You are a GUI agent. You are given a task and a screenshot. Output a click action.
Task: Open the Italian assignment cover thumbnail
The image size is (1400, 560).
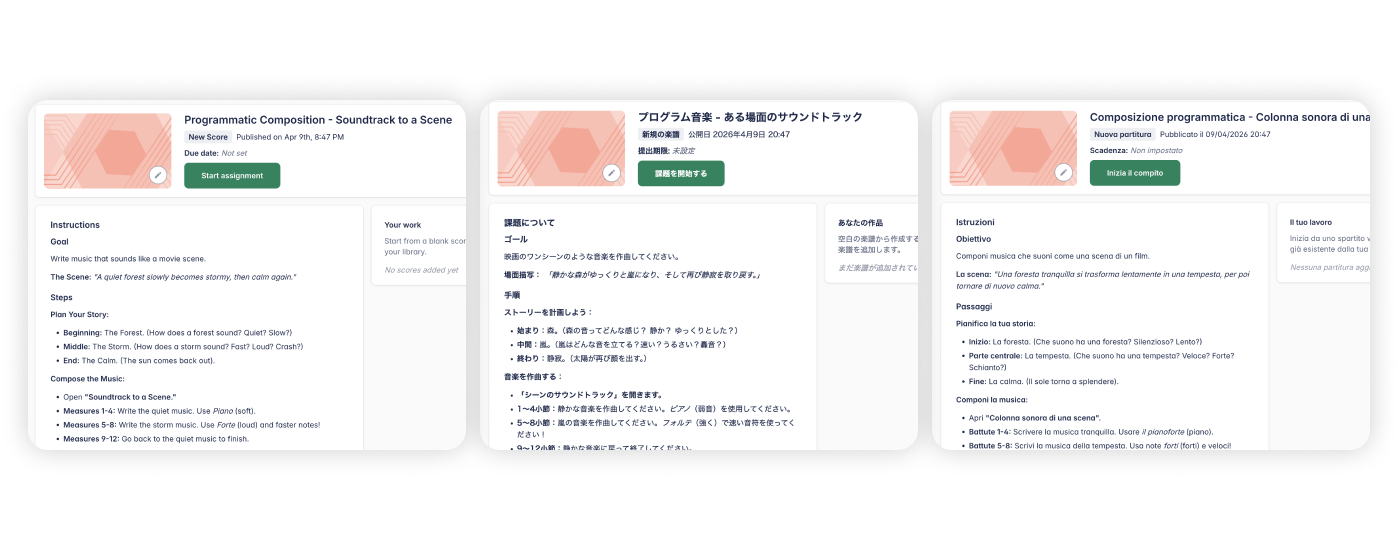click(1013, 148)
